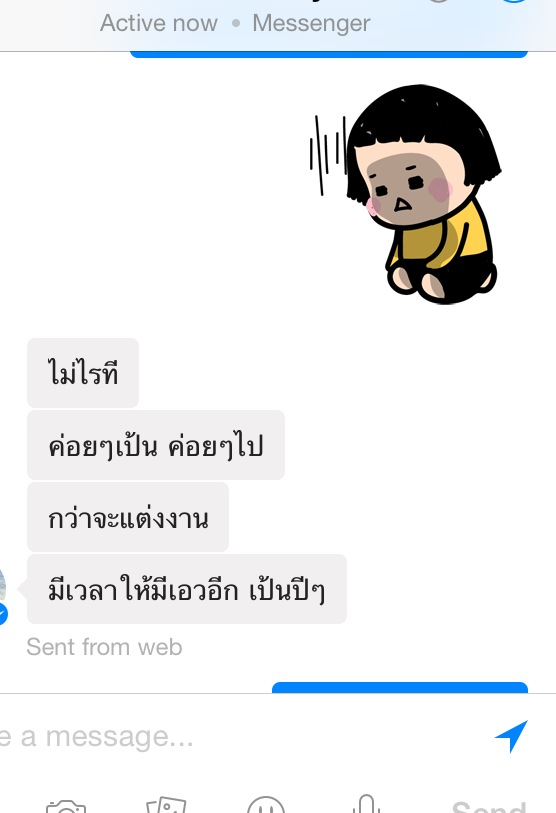556x813 pixels.
Task: Tap the blue outgoing bubble above input
Action: click(400, 688)
